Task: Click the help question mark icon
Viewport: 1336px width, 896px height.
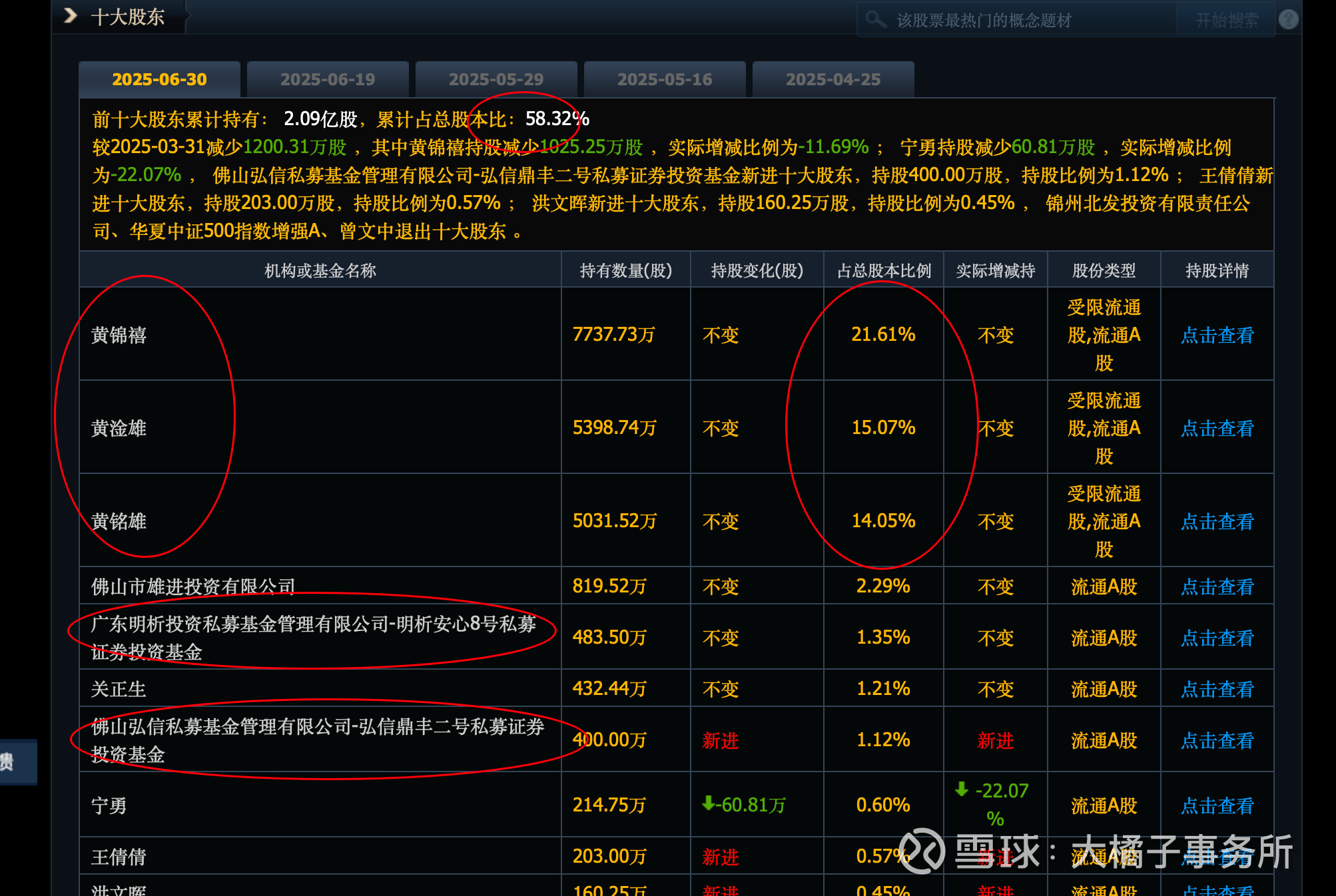Action: click(1289, 19)
